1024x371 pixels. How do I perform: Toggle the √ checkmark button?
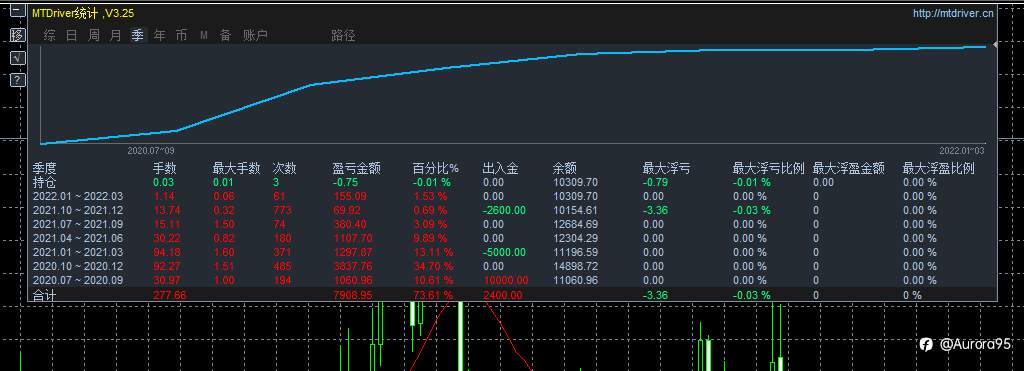18,58
